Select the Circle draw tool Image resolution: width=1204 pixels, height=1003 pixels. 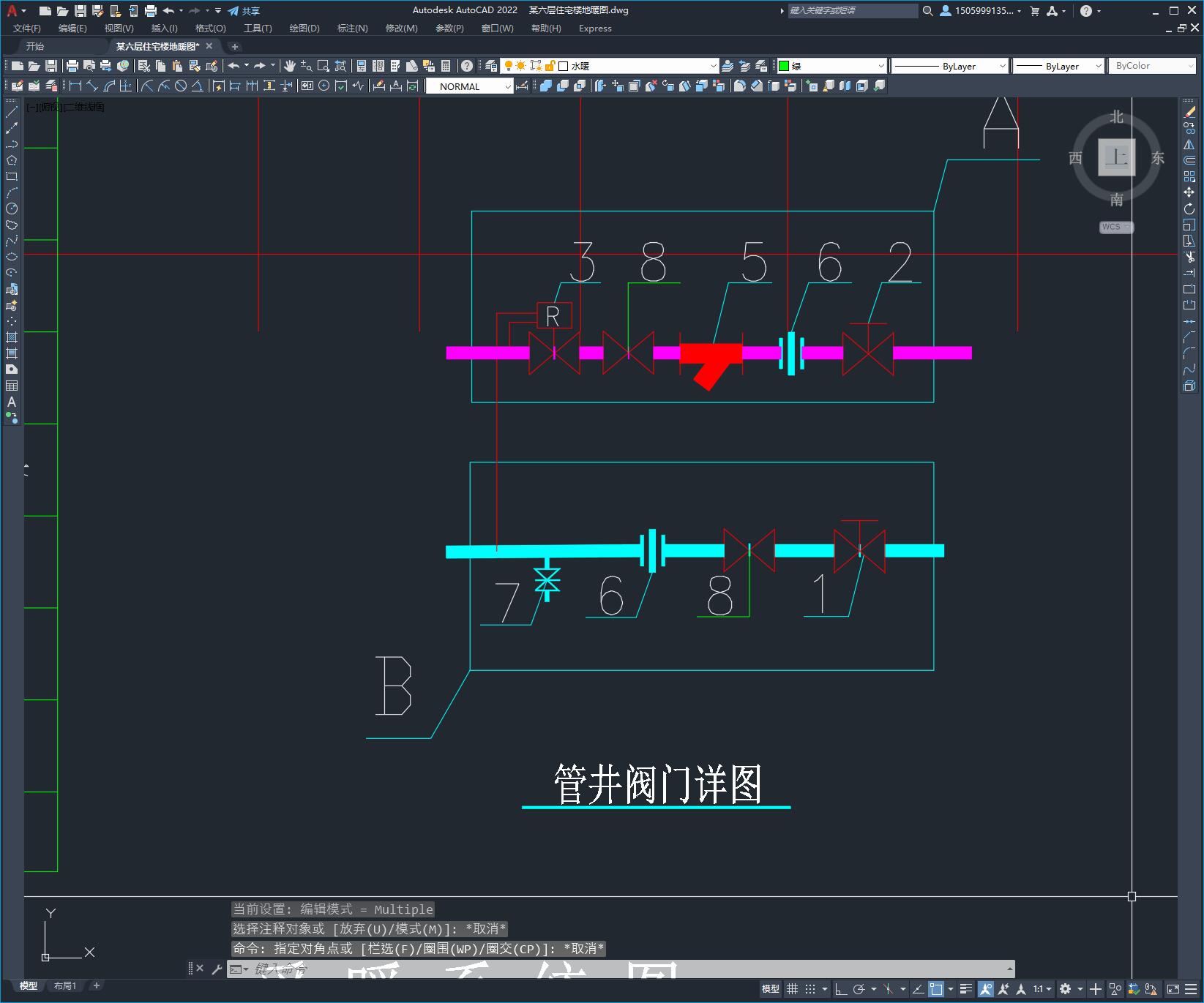point(12,209)
